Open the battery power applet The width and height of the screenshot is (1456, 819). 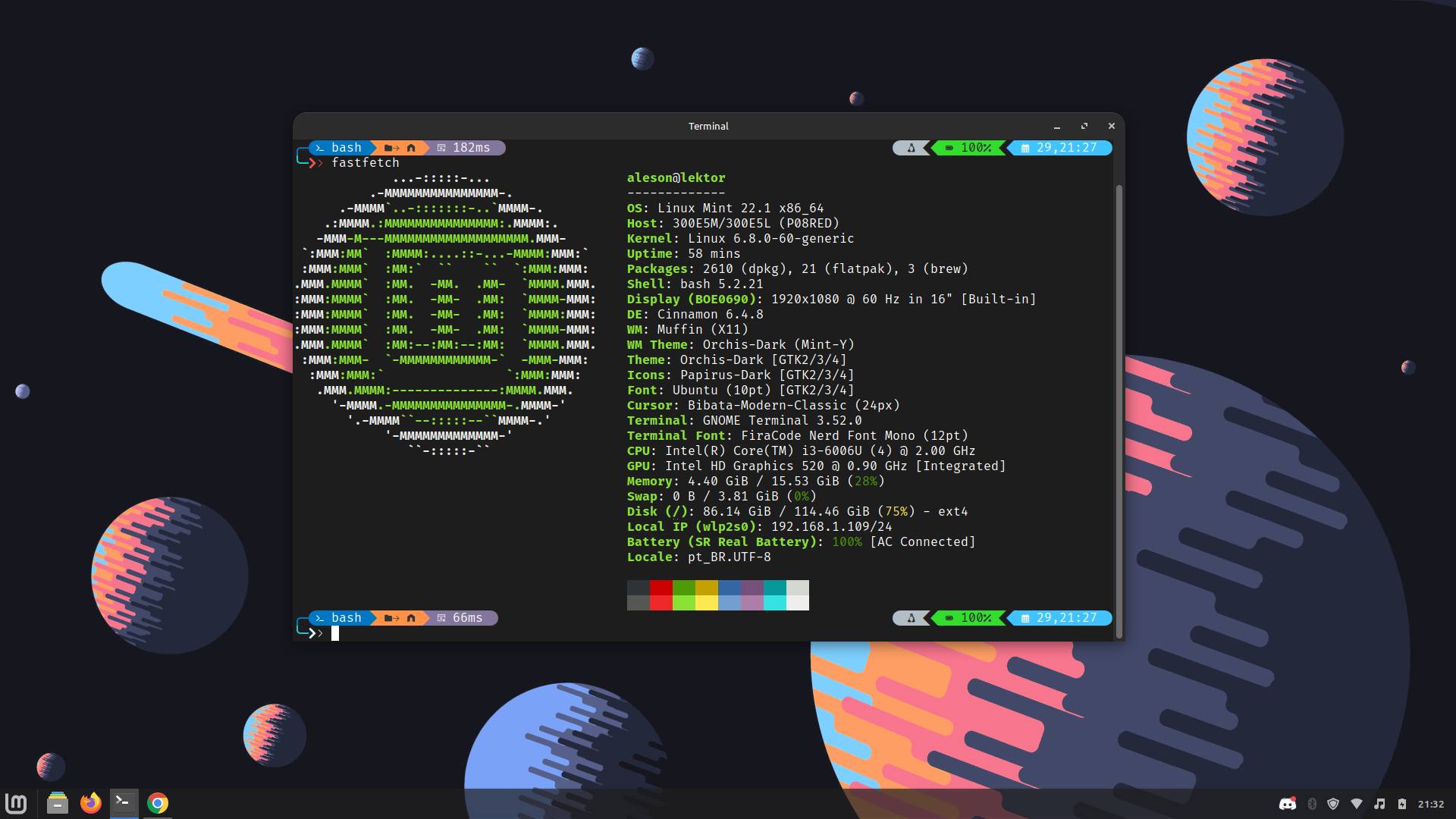coord(1402,804)
